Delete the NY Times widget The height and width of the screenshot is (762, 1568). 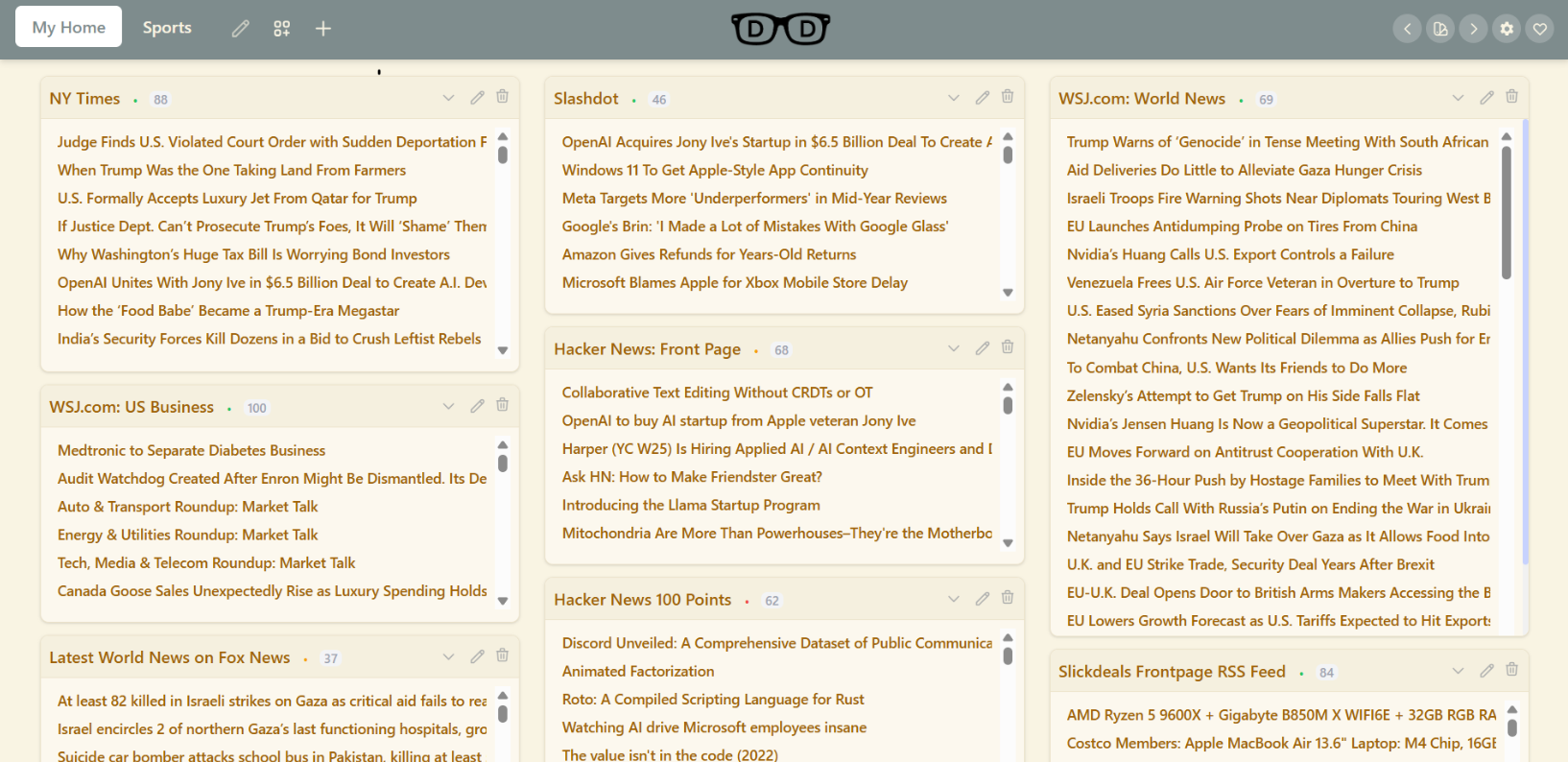502,97
